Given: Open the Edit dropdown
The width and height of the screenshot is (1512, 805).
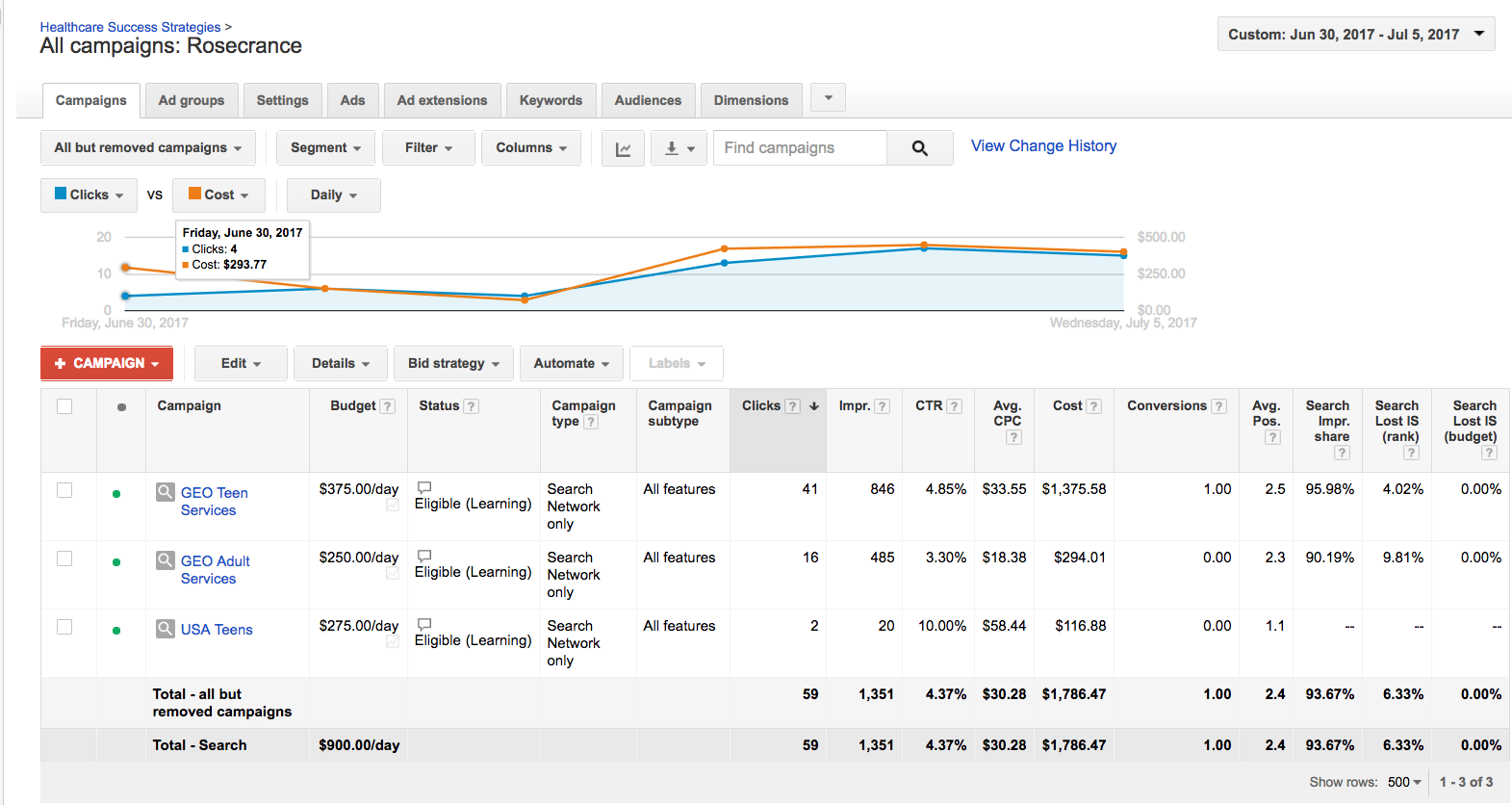Looking at the screenshot, I should click(x=241, y=364).
